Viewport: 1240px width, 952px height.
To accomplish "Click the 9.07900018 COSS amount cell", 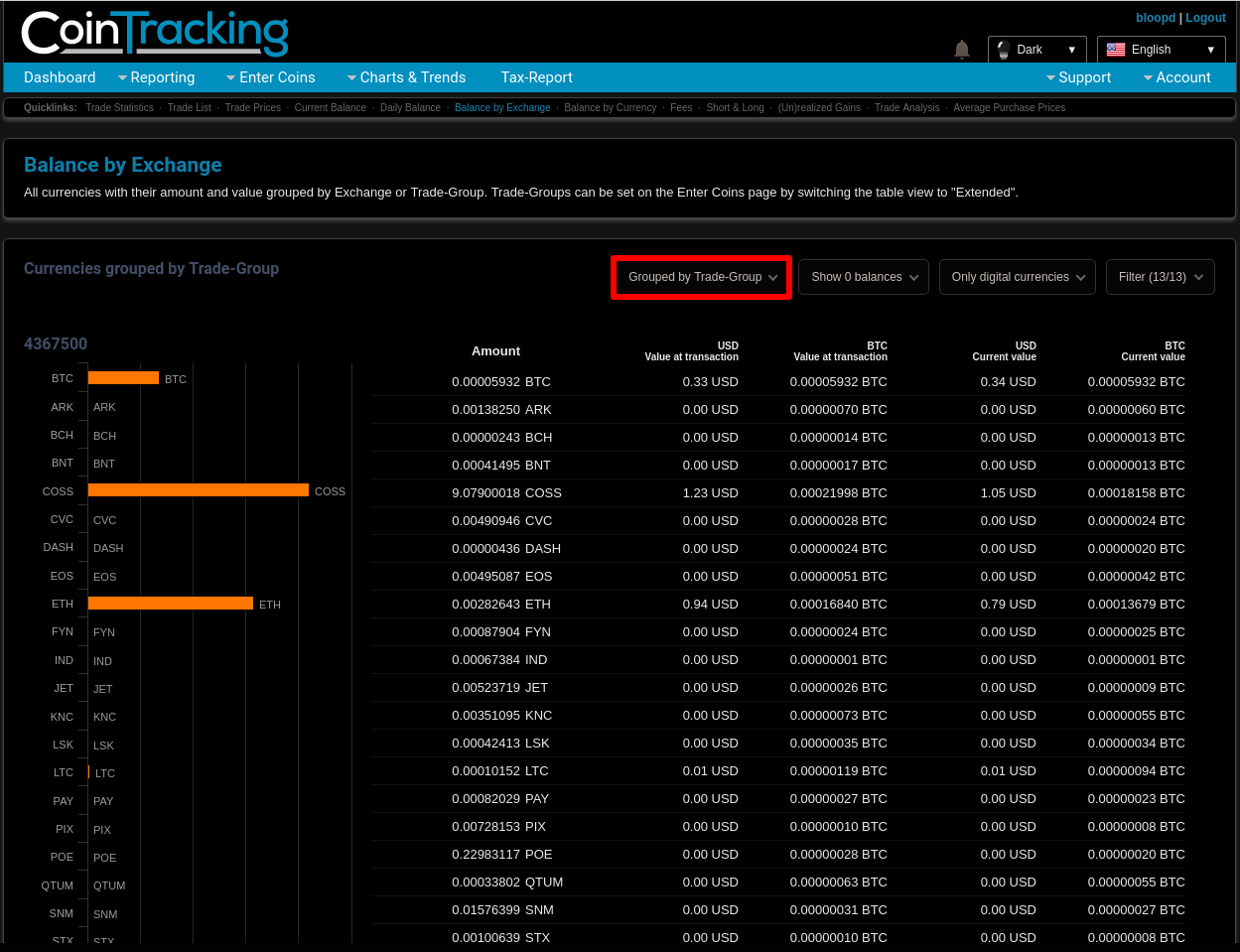I will pyautogui.click(x=506, y=493).
